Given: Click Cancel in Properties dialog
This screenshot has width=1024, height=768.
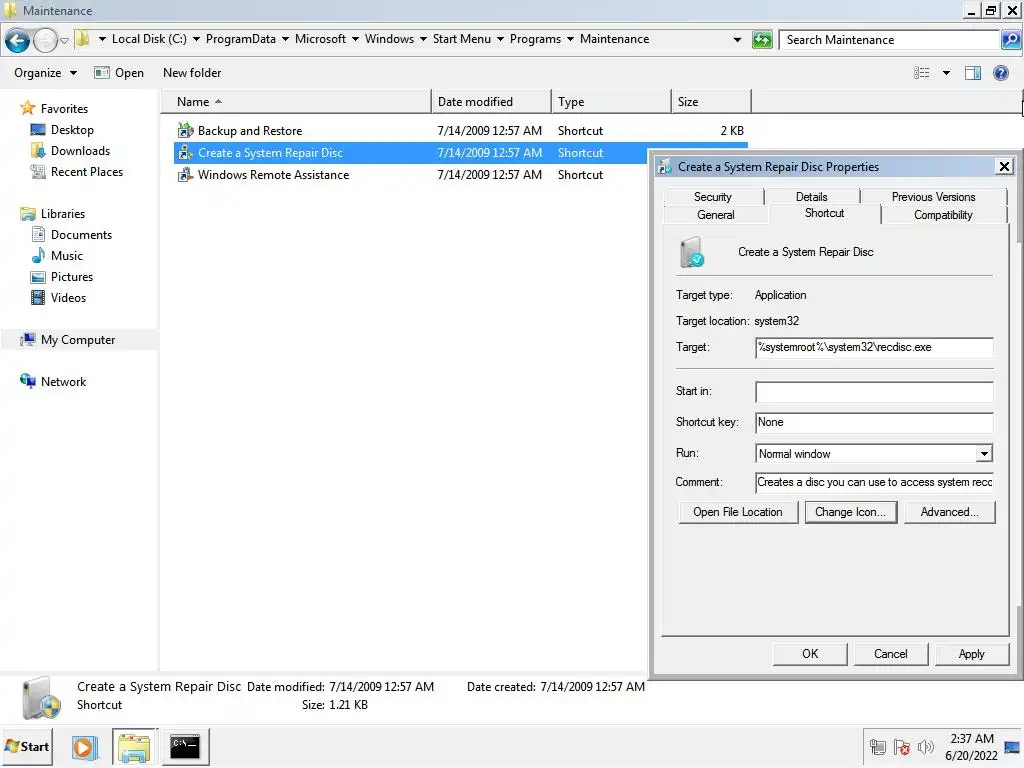Looking at the screenshot, I should click(x=891, y=654).
